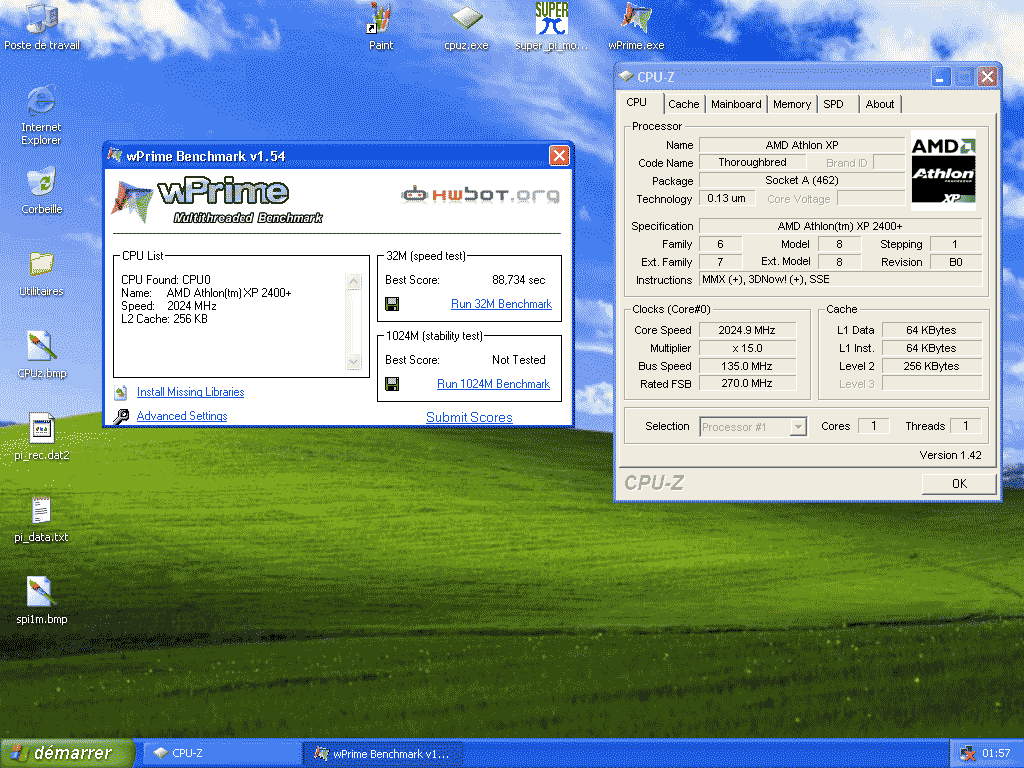
Task: Click the Instructions field MMX, 3DNow!, SSE
Action: pyautogui.click(x=840, y=280)
